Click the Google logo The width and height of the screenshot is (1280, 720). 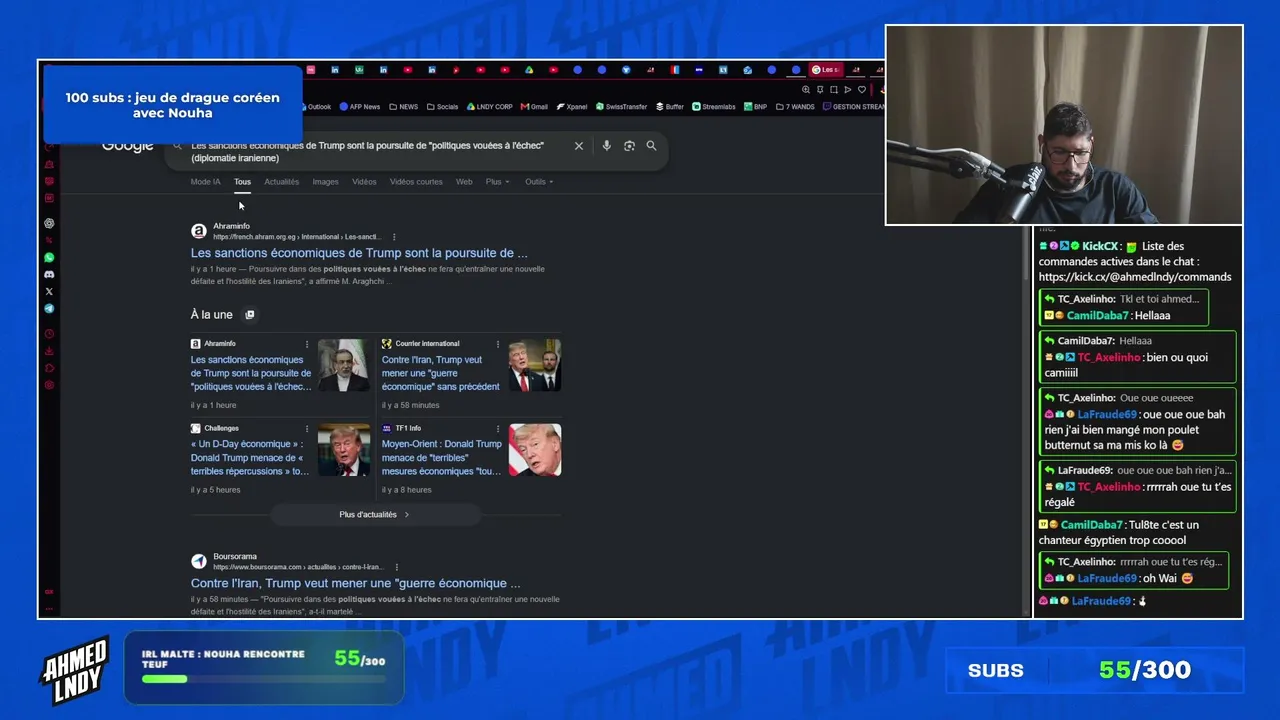[x=128, y=146]
